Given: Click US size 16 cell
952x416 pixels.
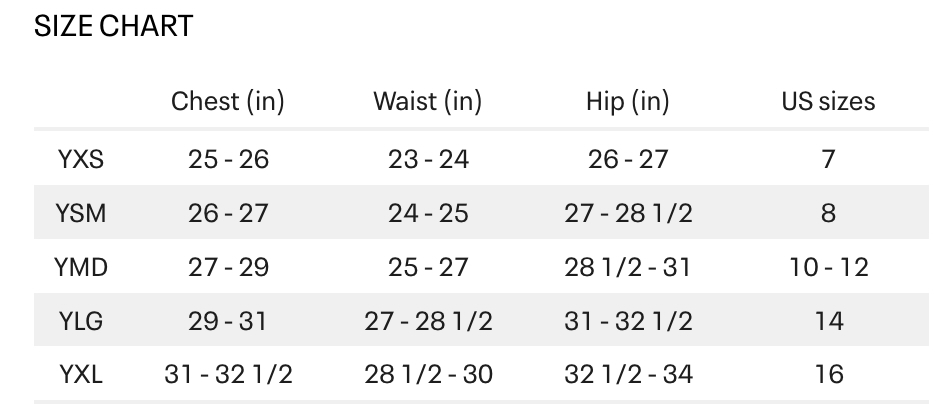Looking at the screenshot, I should pos(828,374).
